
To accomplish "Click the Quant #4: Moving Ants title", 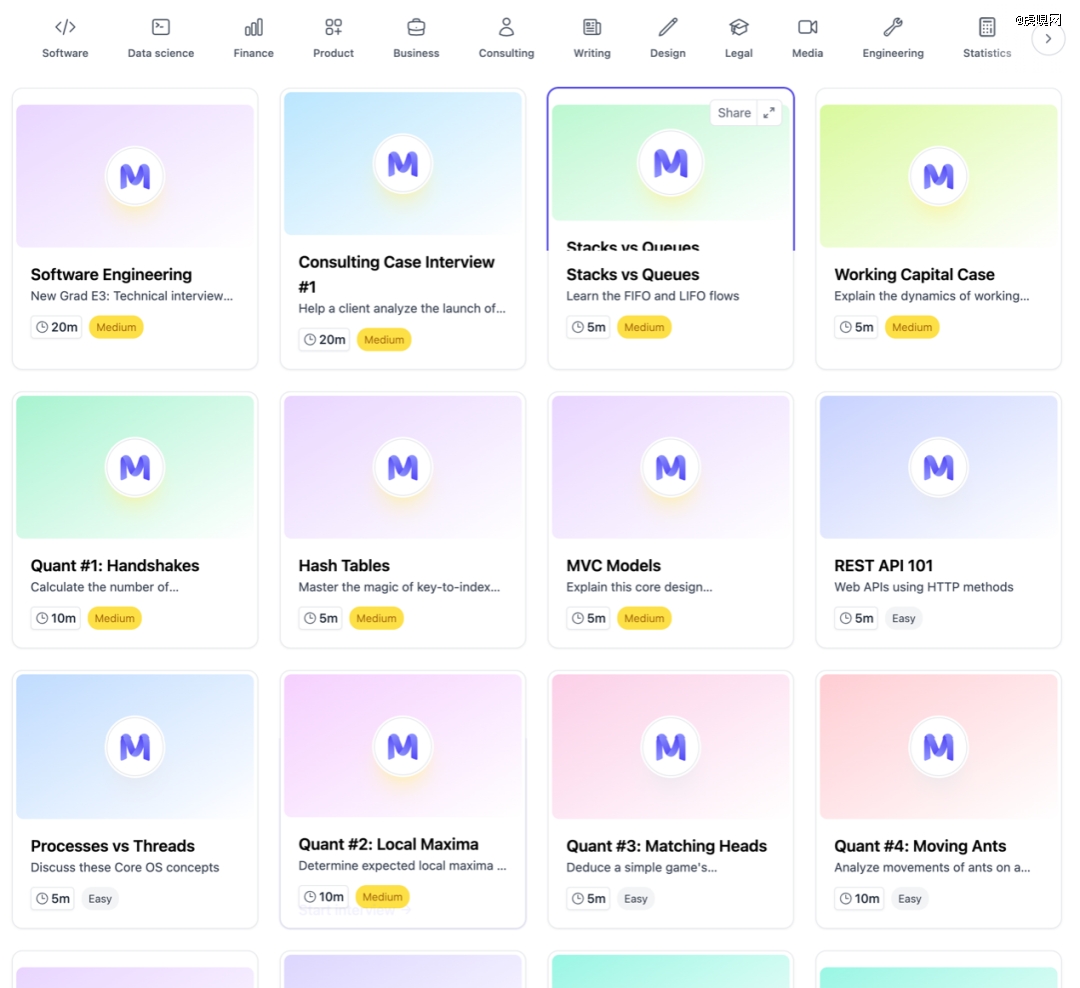I will (x=920, y=846).
